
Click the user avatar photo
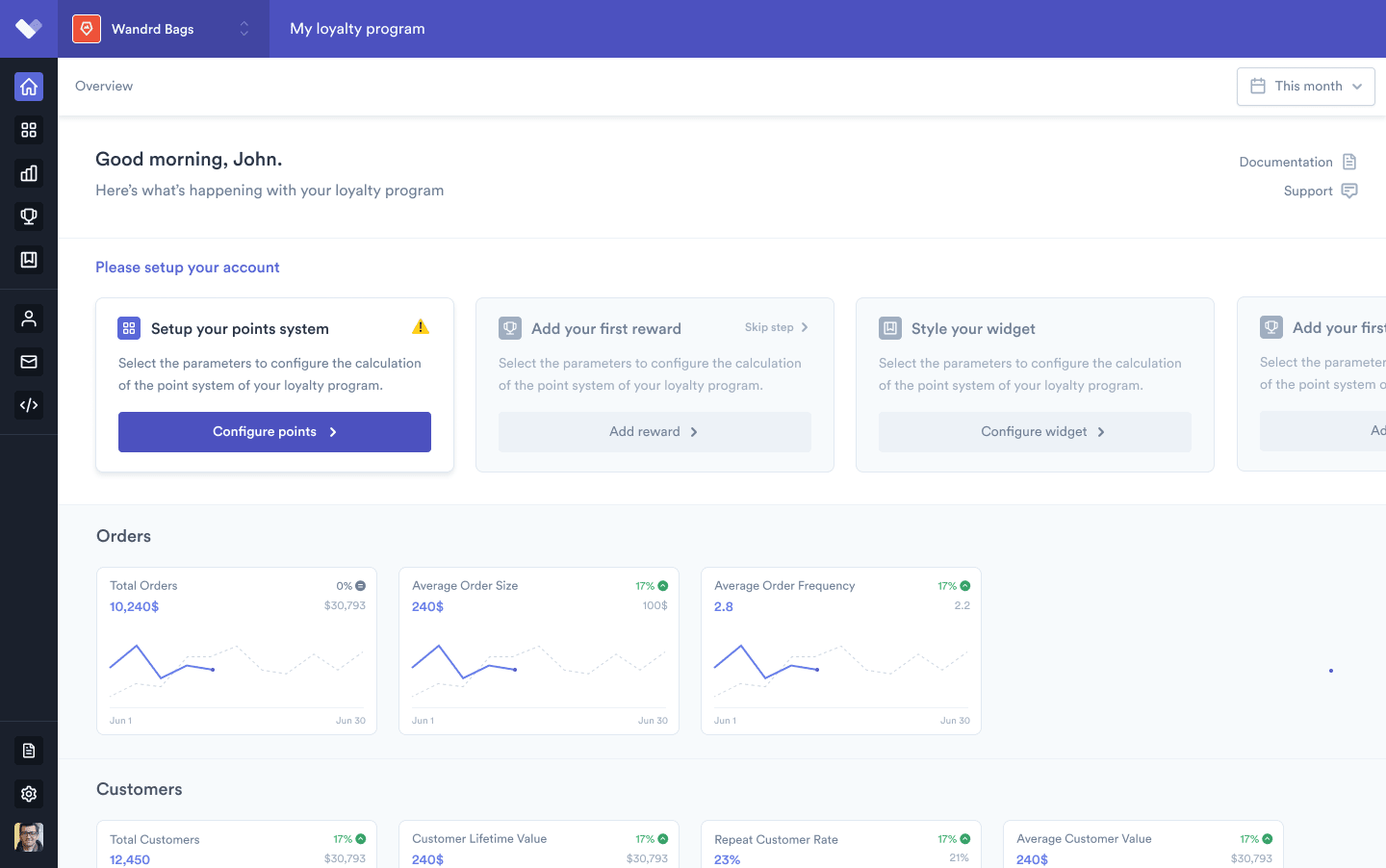[x=29, y=837]
